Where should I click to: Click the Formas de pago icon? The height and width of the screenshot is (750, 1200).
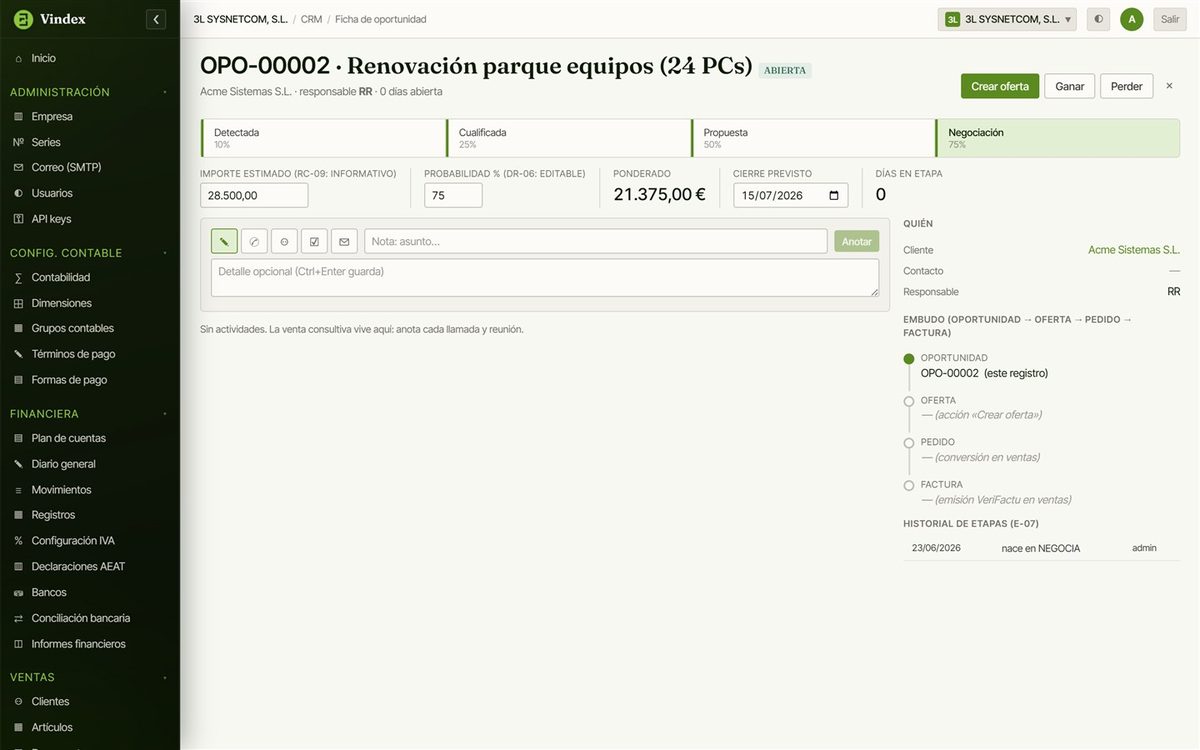pos(18,380)
